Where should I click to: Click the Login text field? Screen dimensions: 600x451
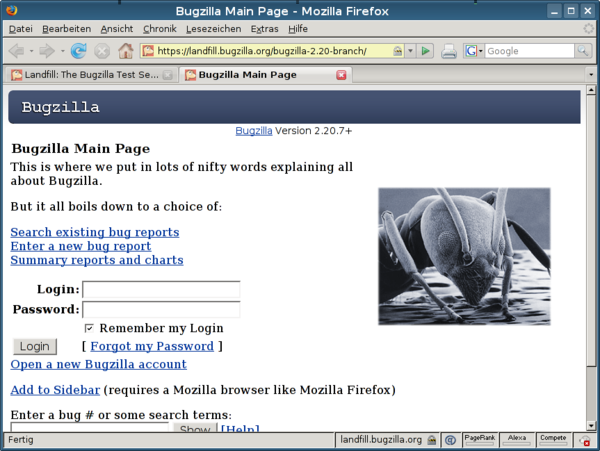point(161,289)
